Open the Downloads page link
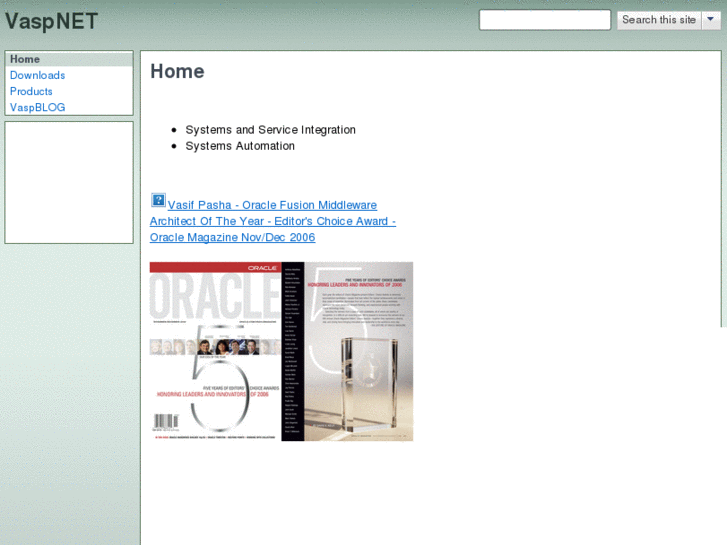727x545 pixels. tap(38, 75)
